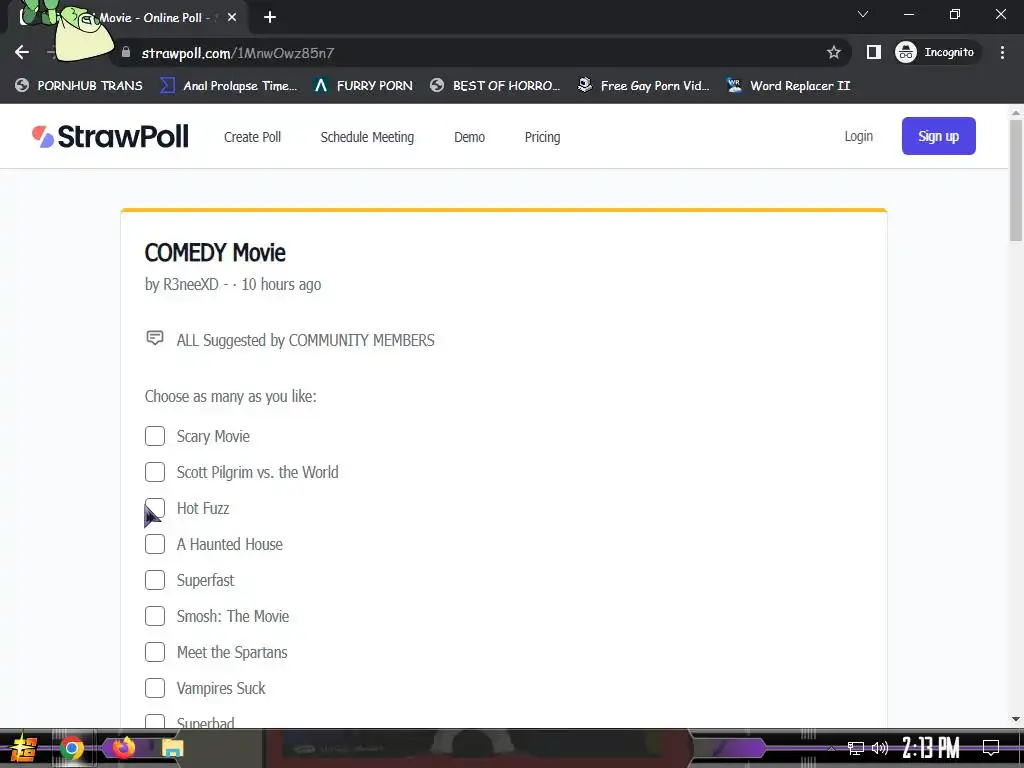Select the Vampires Suck checkbox
The height and width of the screenshot is (768, 1024).
(155, 688)
